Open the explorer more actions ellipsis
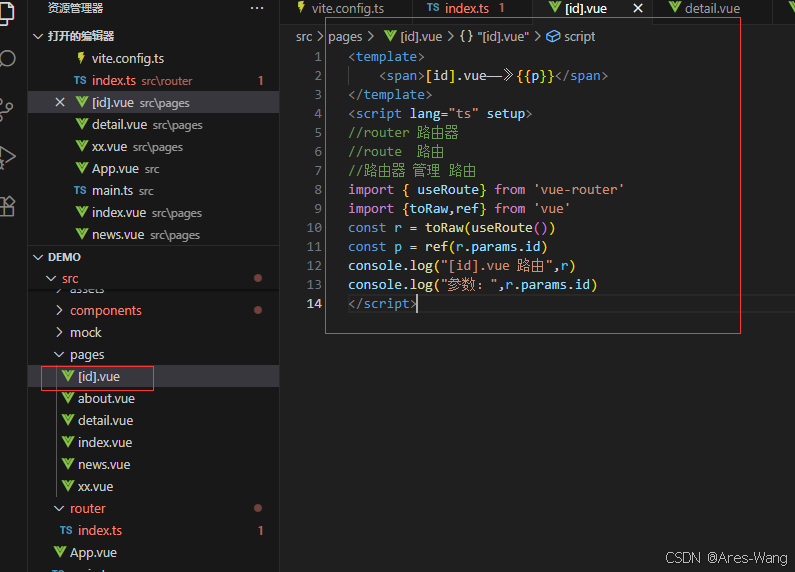The width and height of the screenshot is (795, 572). [x=257, y=8]
